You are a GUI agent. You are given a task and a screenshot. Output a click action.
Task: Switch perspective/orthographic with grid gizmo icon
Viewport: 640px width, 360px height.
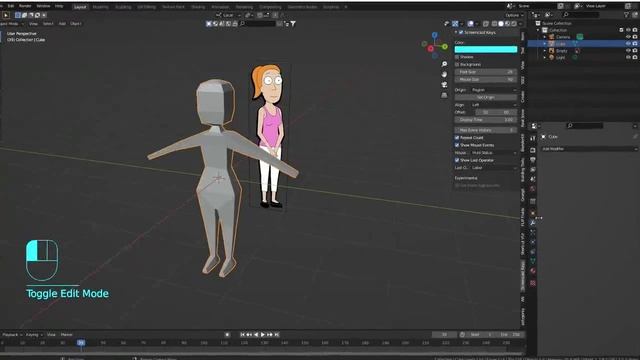click(444, 95)
